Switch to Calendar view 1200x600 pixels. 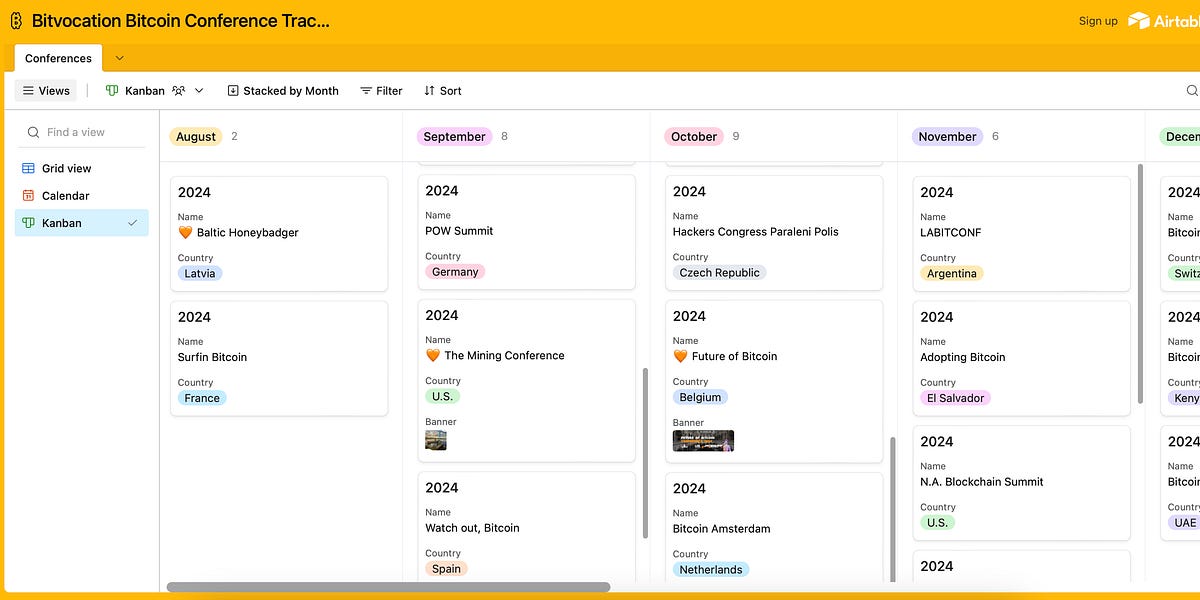click(82, 196)
